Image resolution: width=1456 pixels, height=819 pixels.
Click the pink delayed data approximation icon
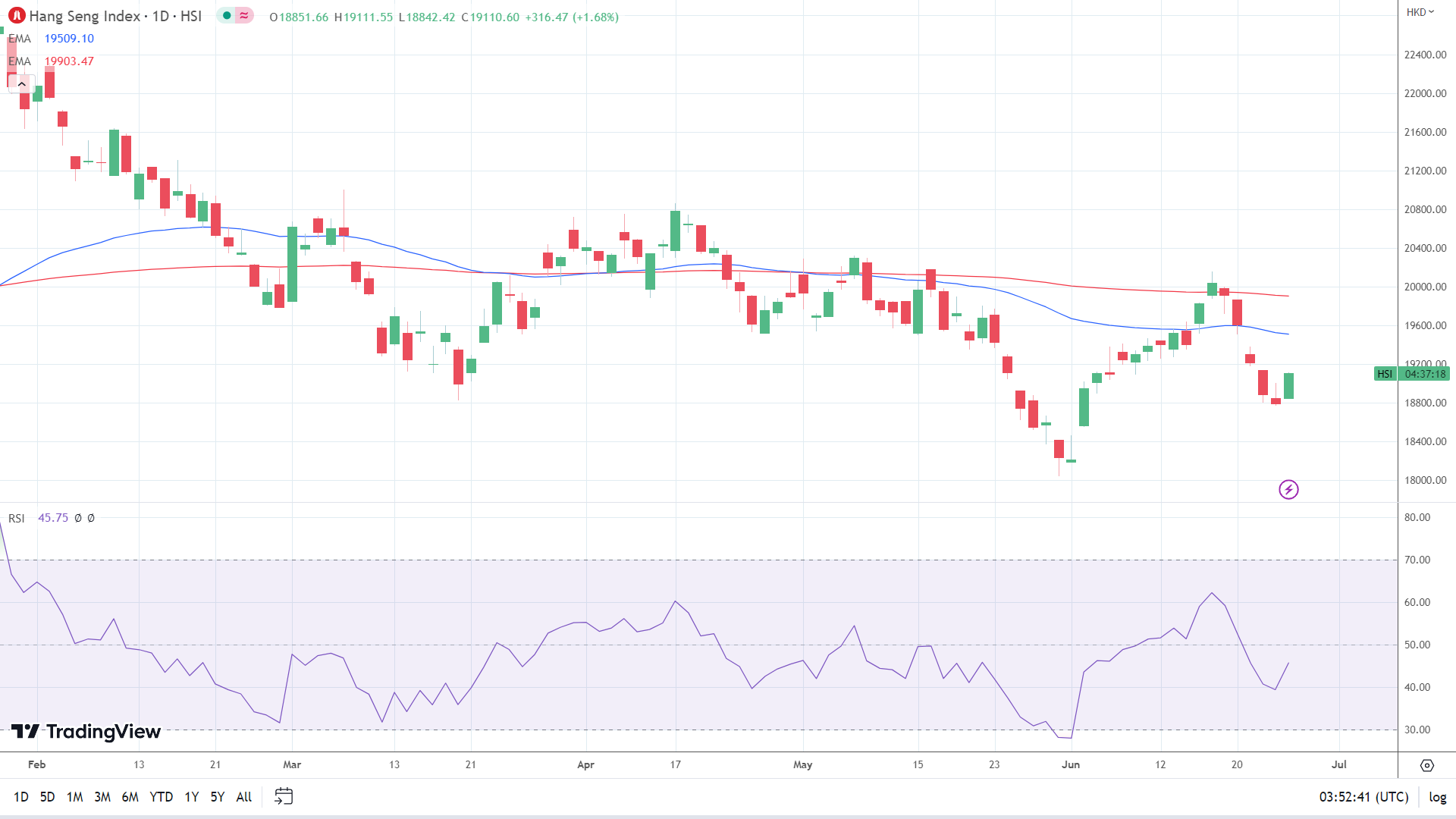pyautogui.click(x=244, y=16)
